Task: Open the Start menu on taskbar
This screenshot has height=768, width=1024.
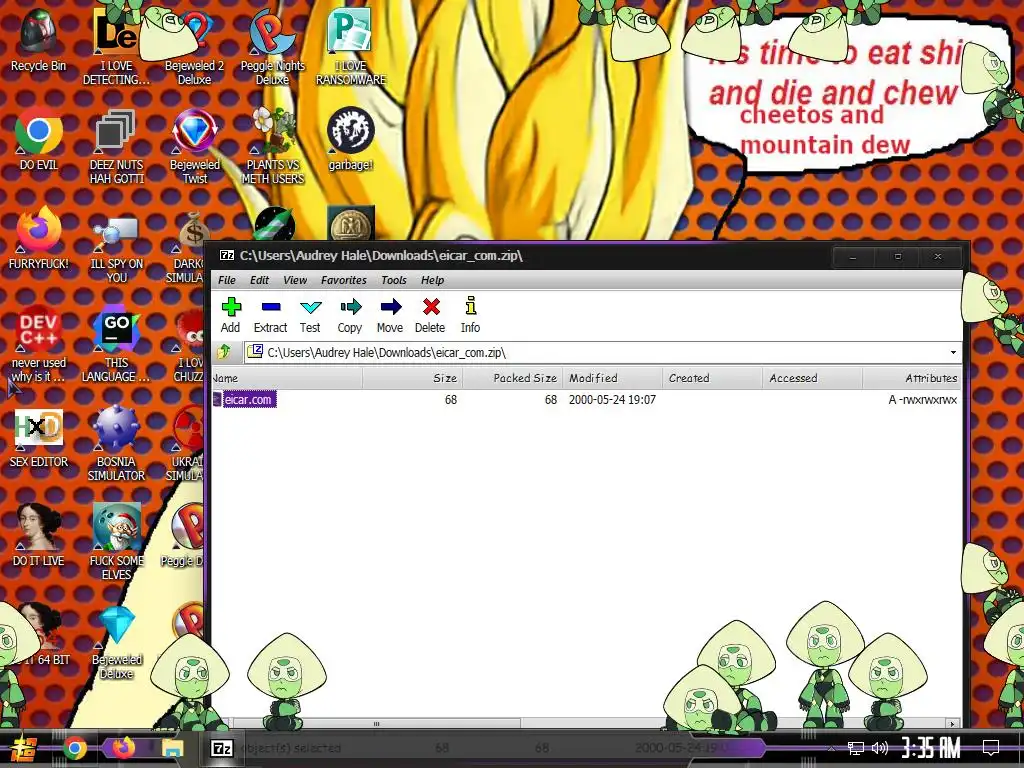Action: [x=22, y=748]
